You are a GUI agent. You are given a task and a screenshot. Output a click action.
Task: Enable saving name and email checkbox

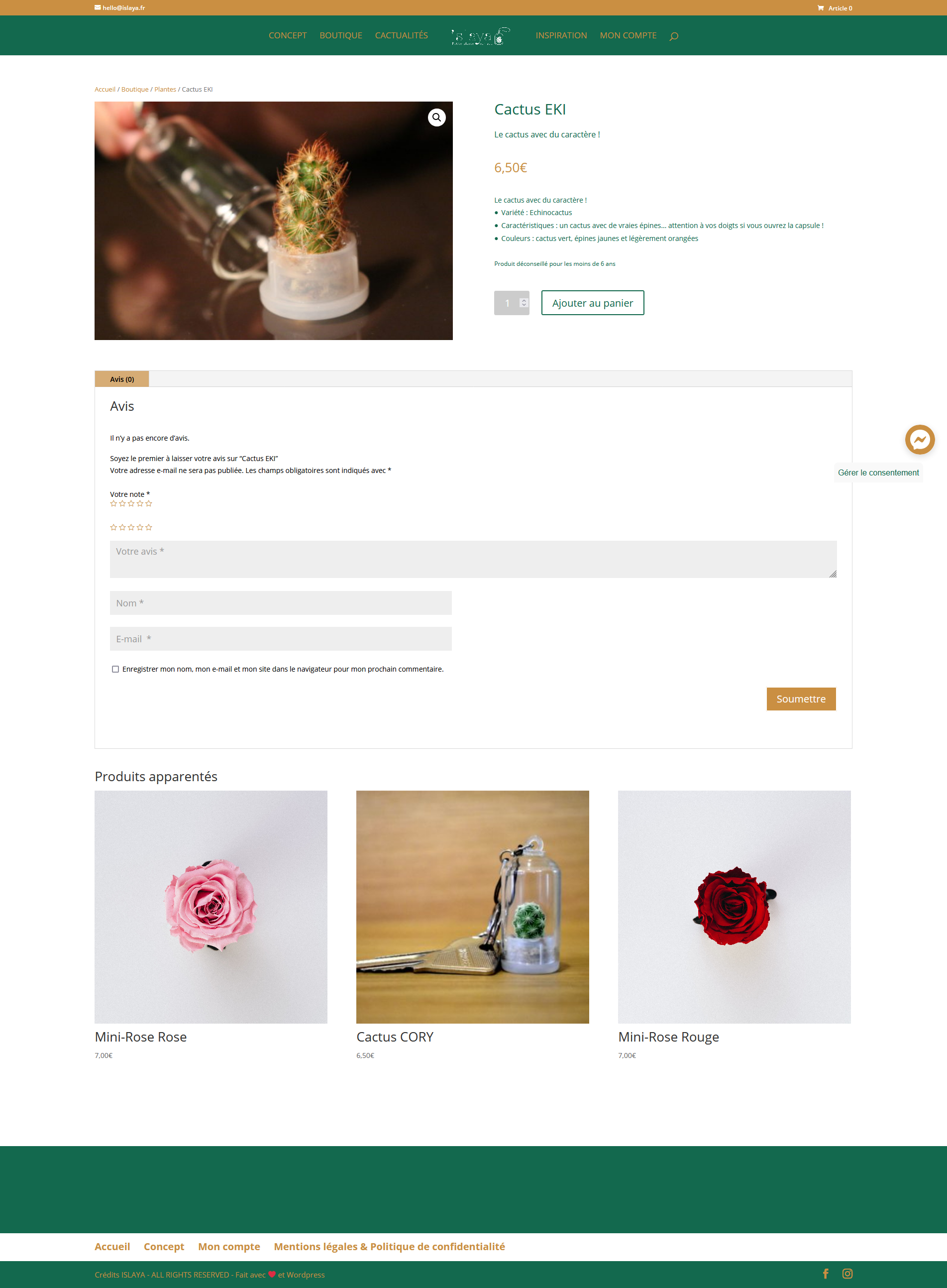115,669
